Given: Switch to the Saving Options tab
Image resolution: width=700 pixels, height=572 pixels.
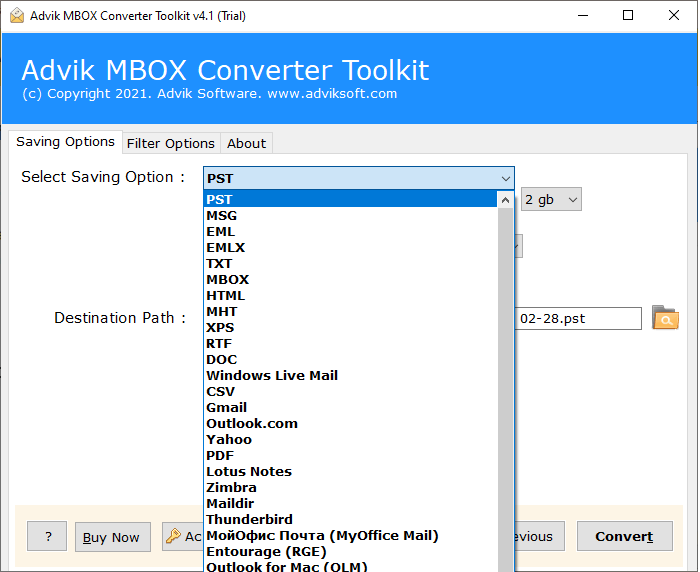Looking at the screenshot, I should click(65, 142).
